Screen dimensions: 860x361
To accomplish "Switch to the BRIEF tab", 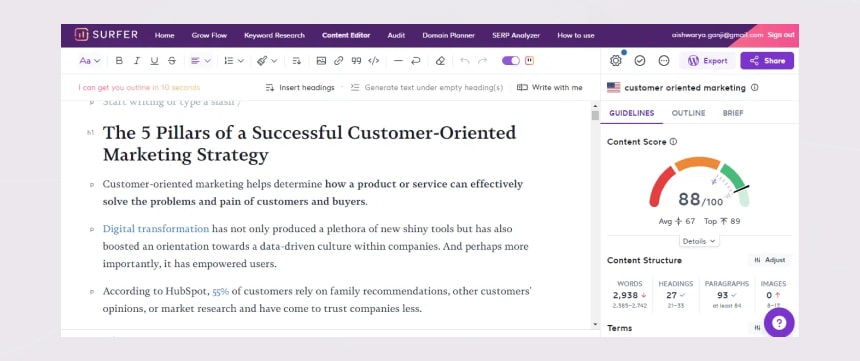I will coord(733,113).
